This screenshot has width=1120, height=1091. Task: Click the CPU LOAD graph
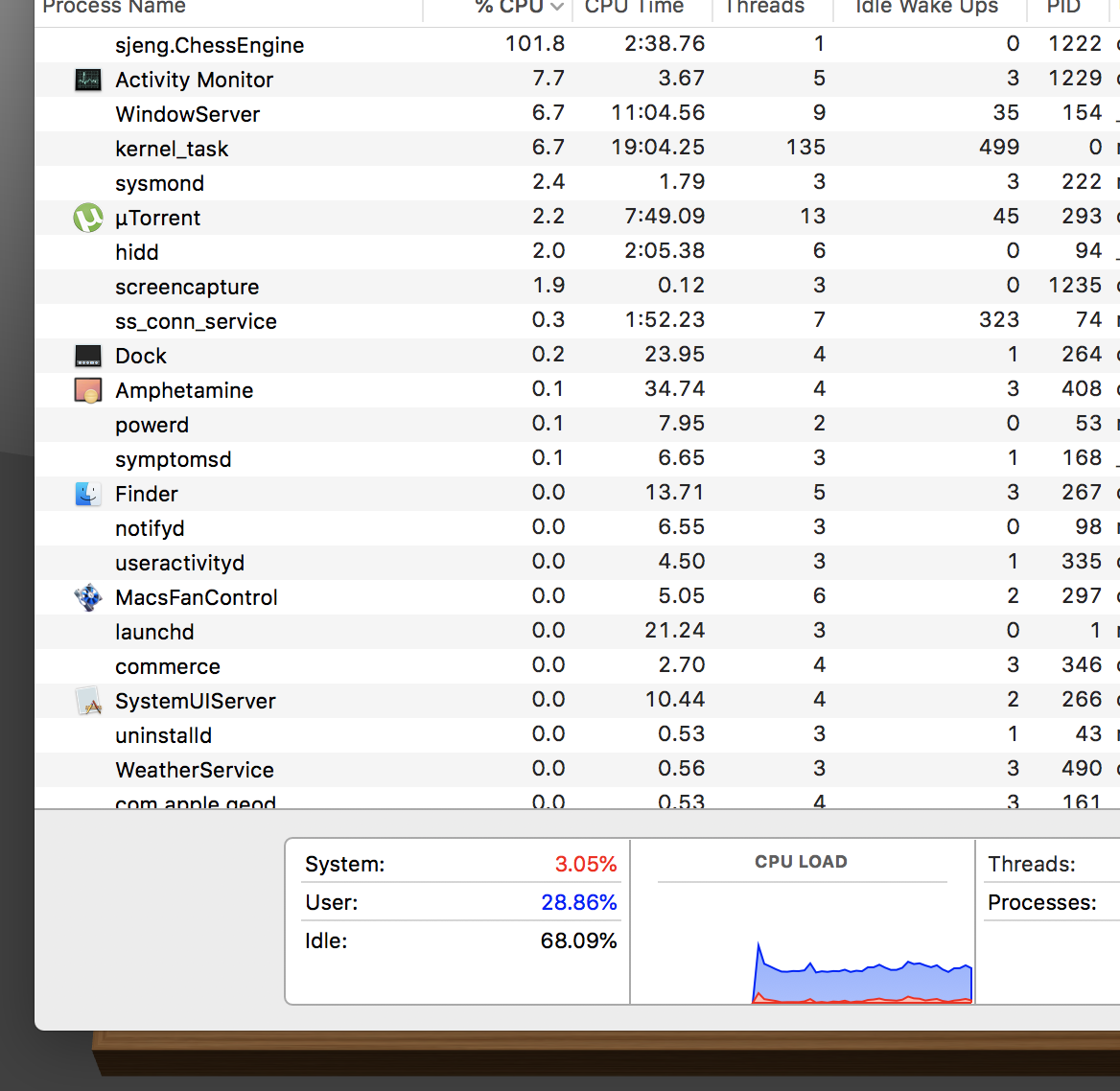click(x=862, y=973)
